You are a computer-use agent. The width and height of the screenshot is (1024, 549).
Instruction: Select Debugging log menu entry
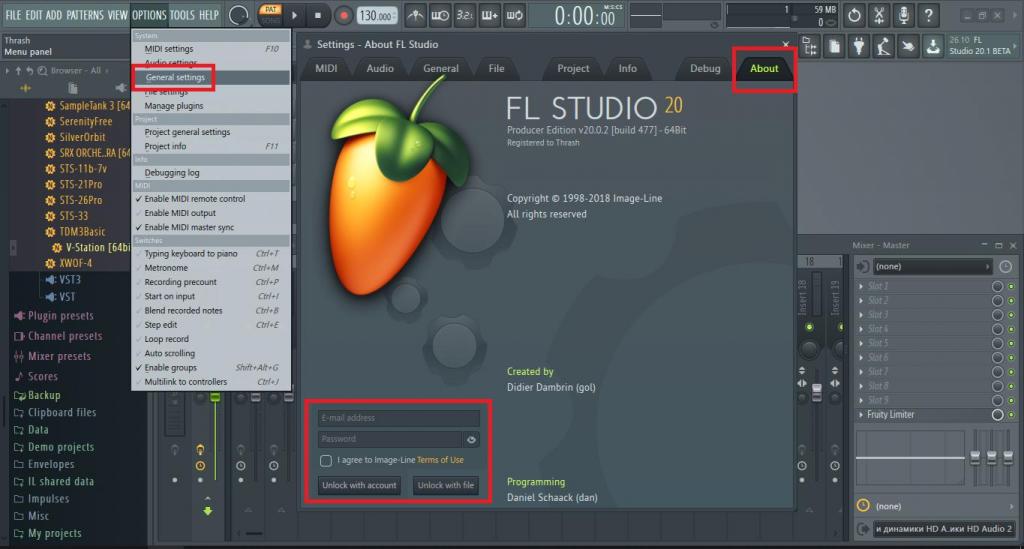tap(211, 173)
